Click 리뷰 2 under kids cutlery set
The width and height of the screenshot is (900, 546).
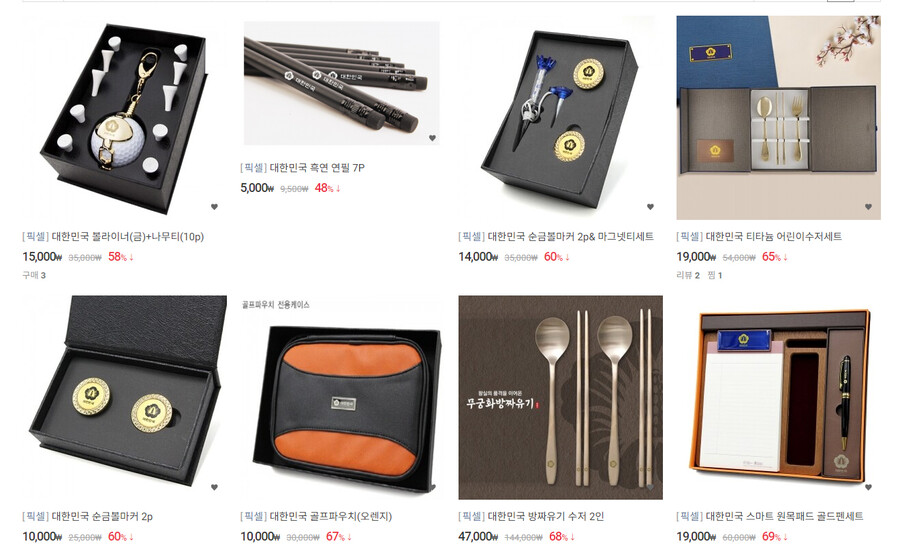tap(688, 276)
